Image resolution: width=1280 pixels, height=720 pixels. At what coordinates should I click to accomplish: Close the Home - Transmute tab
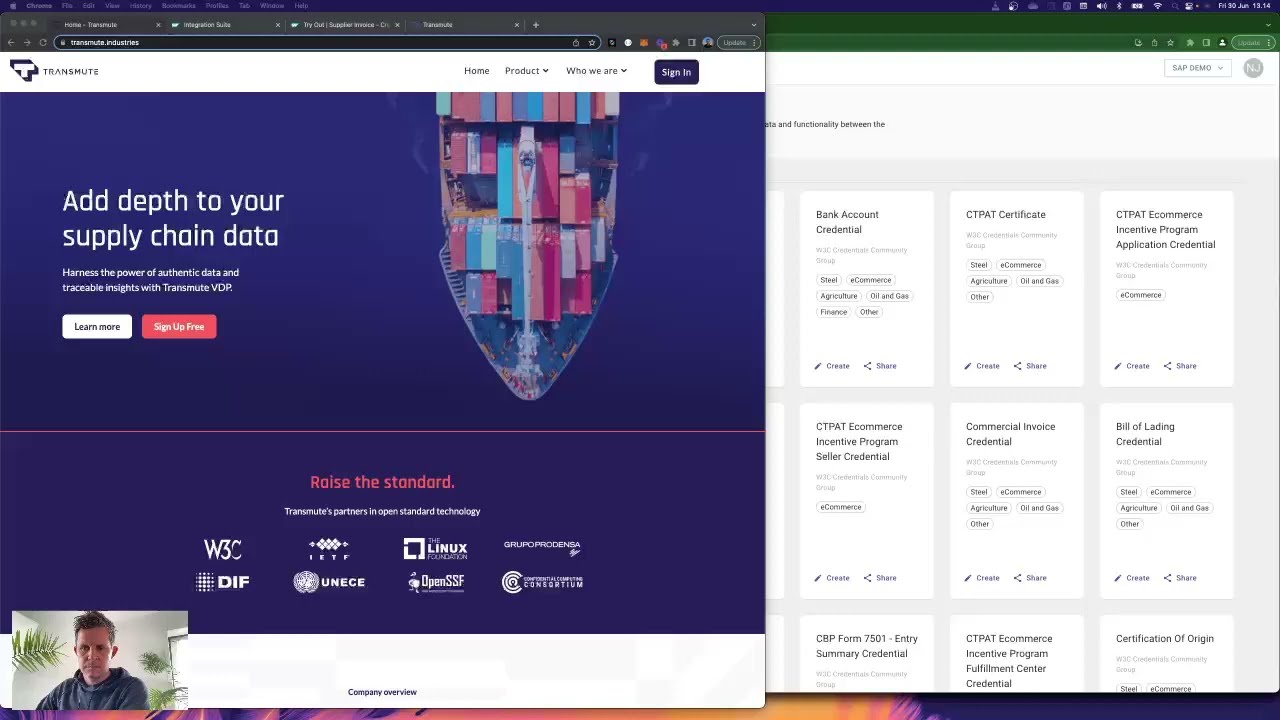pyautogui.click(x=158, y=24)
